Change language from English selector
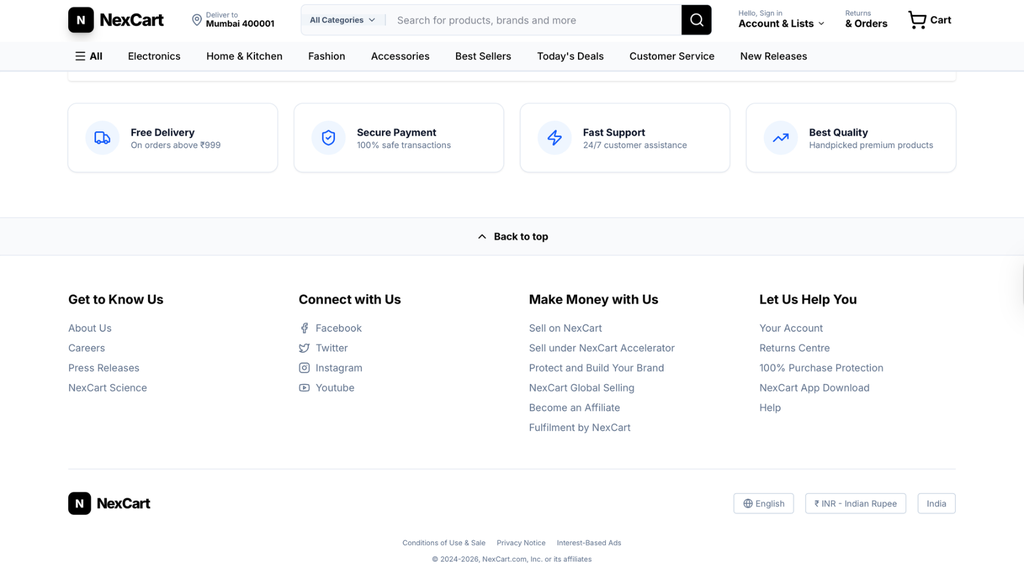Image resolution: width=1024 pixels, height=573 pixels. [x=763, y=504]
